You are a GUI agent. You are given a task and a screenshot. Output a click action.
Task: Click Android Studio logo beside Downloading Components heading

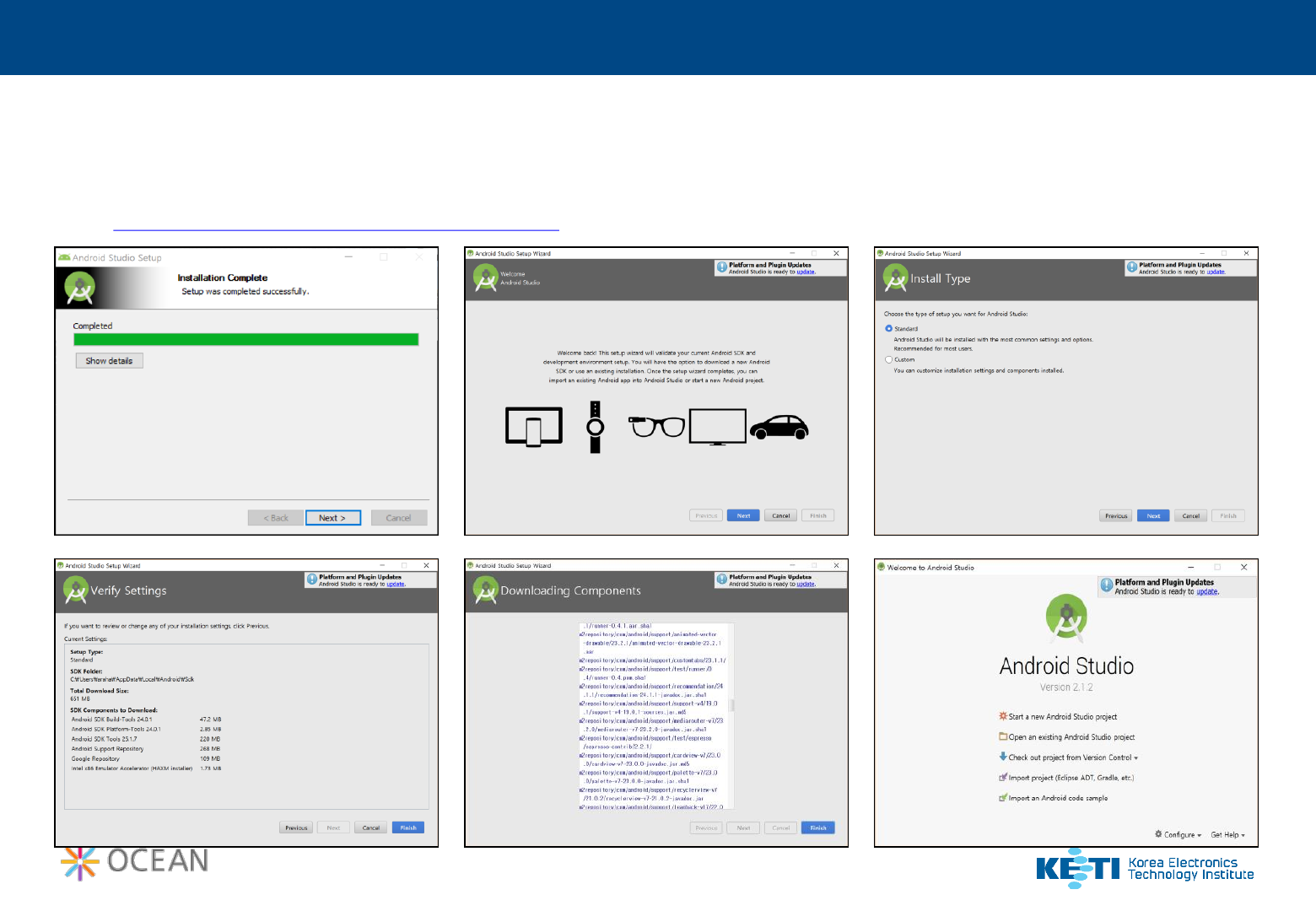(x=486, y=590)
